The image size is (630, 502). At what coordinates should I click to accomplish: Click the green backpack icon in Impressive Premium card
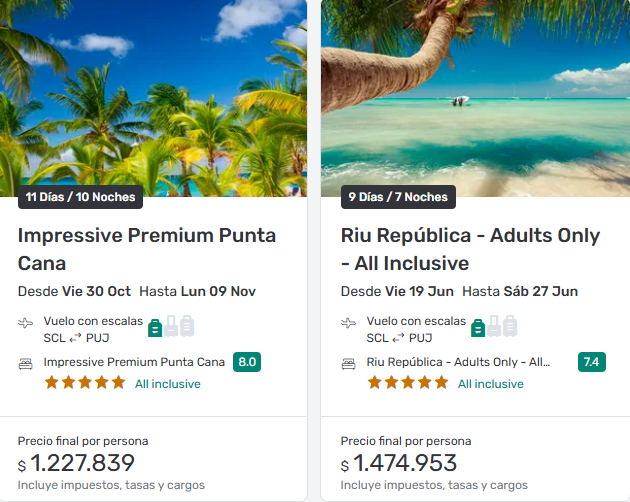point(155,326)
